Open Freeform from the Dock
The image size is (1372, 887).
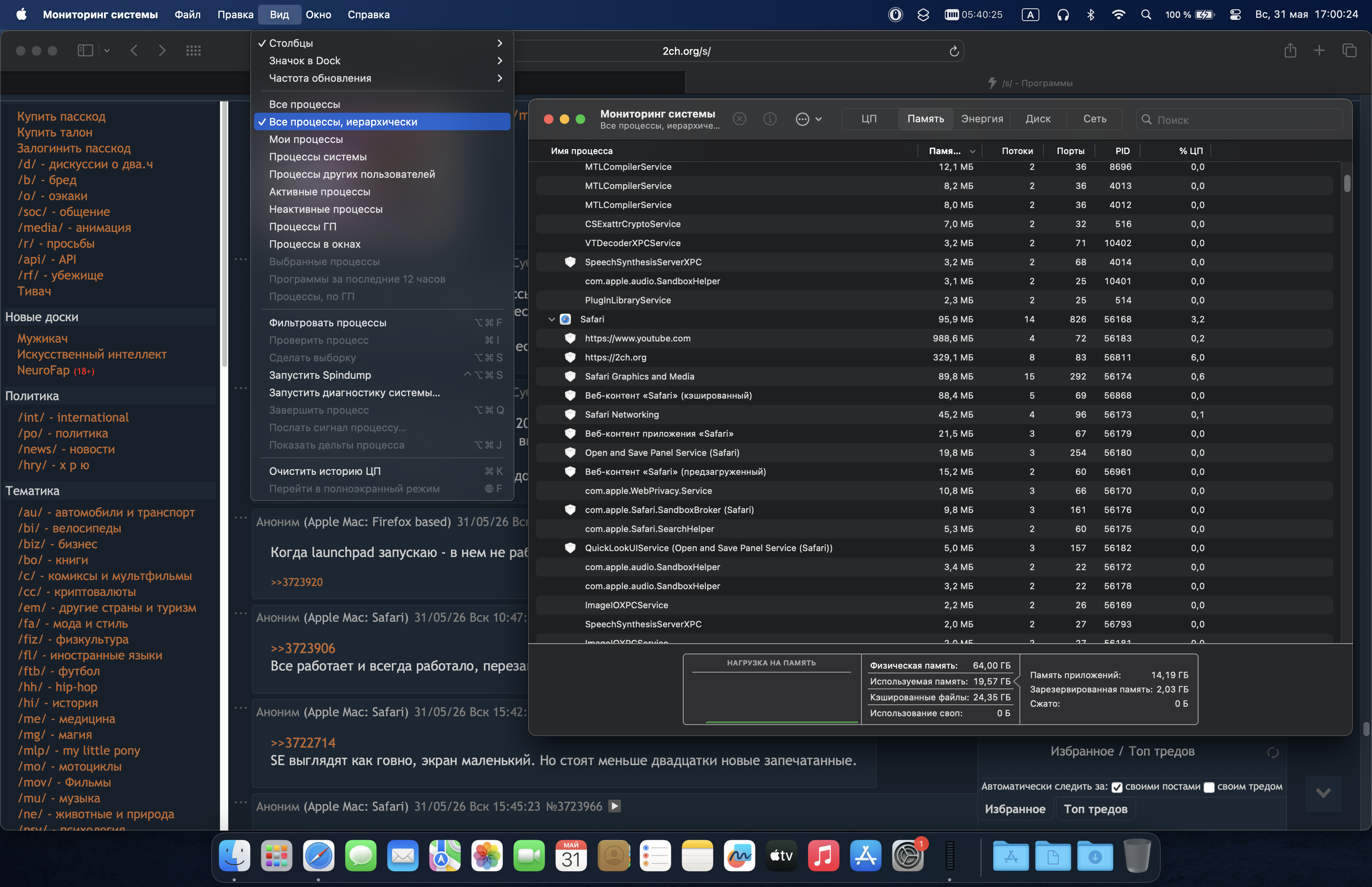[x=739, y=856]
